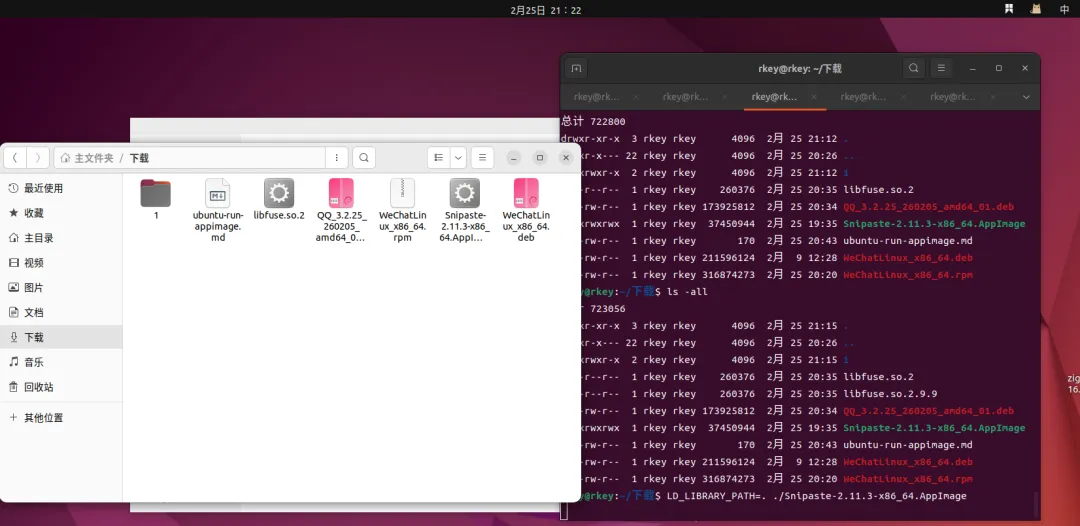1080x526 pixels.
Task: Select the ubuntu-run-appimage.md file icon
Action: point(218,193)
